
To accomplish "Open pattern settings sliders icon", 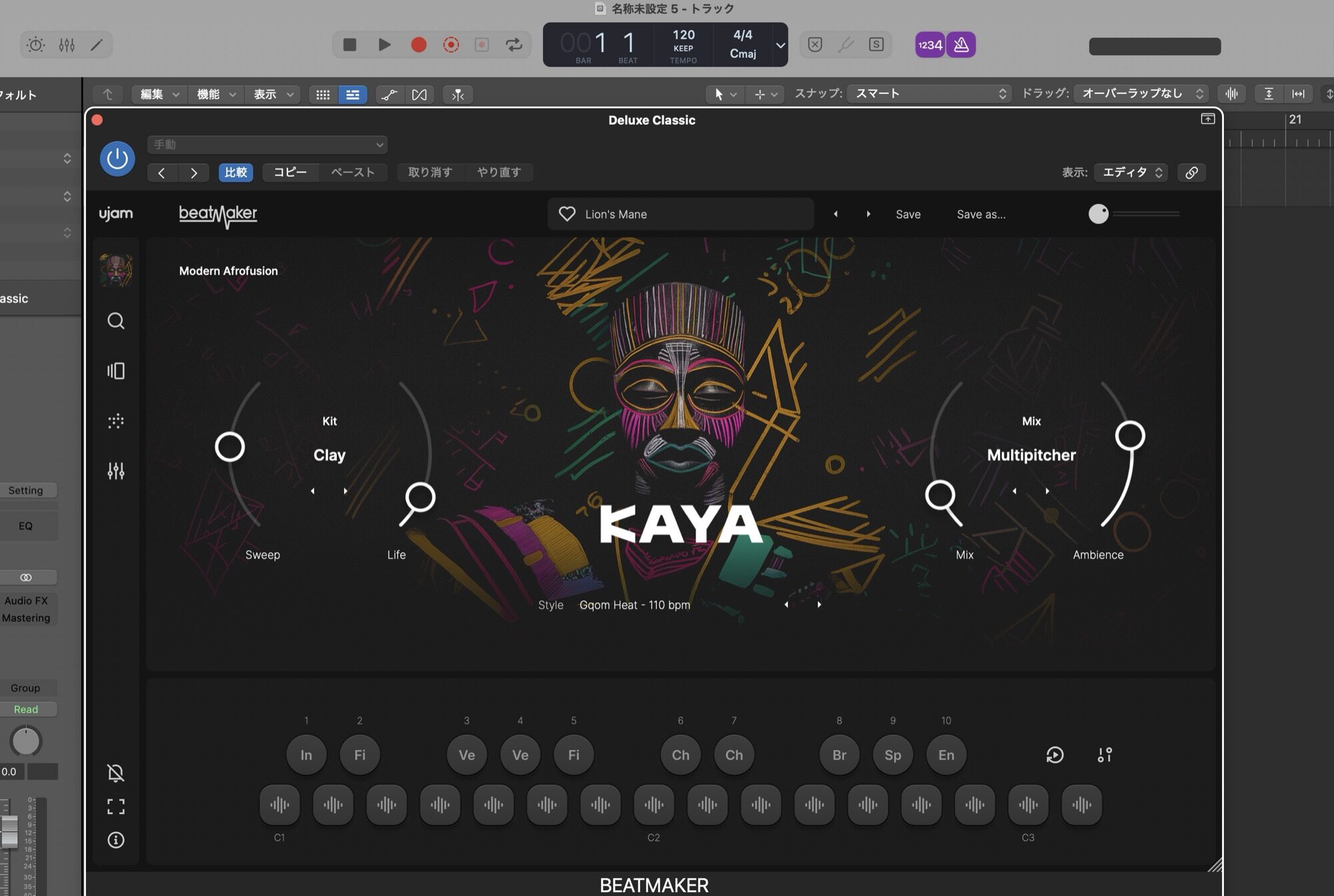I will click(1105, 755).
